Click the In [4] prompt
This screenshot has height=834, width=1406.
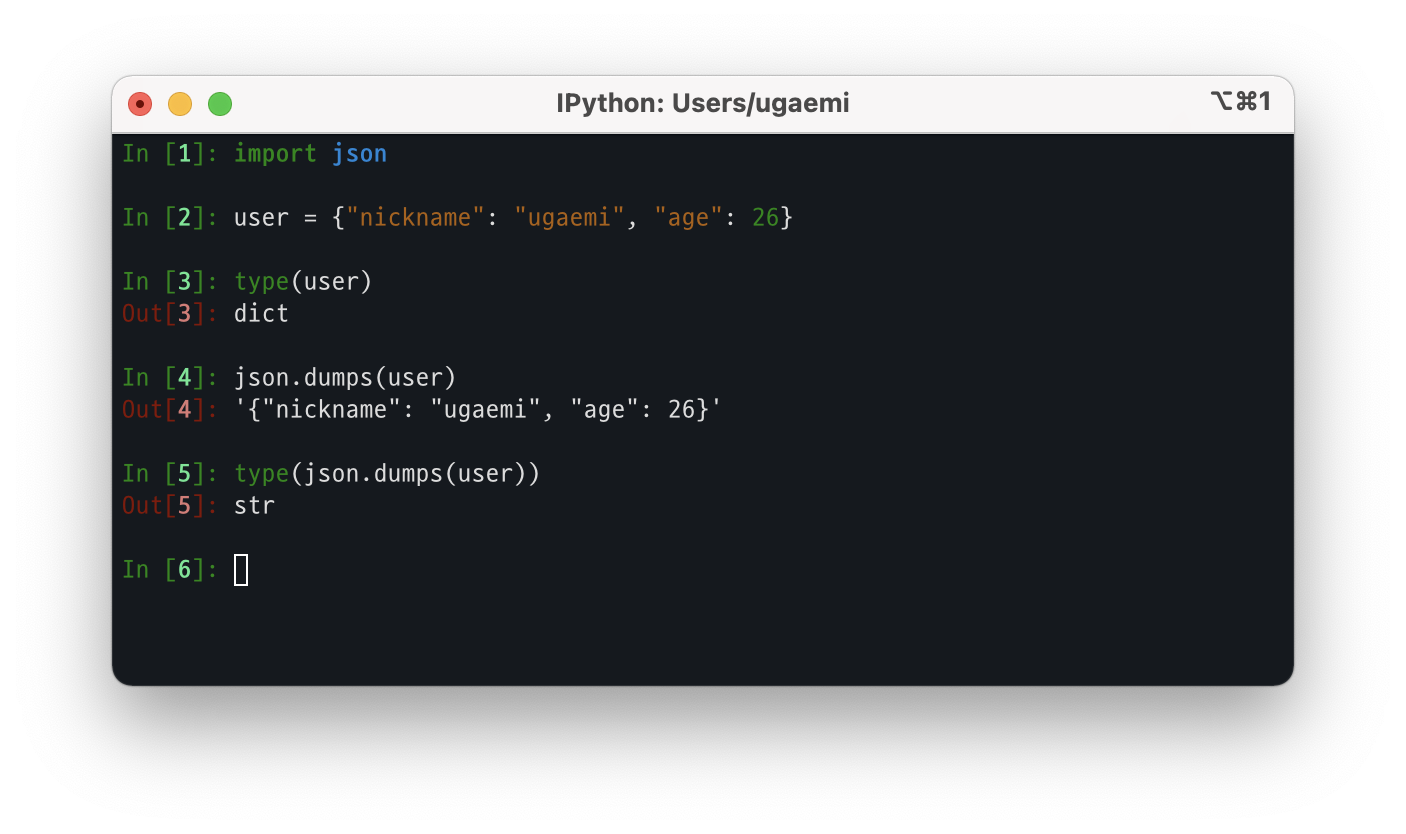(x=171, y=378)
